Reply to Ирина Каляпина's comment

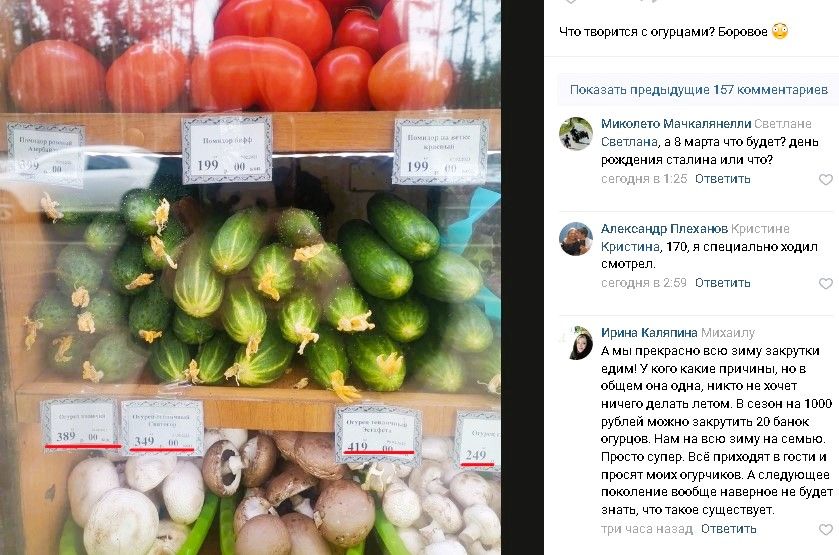(728, 529)
